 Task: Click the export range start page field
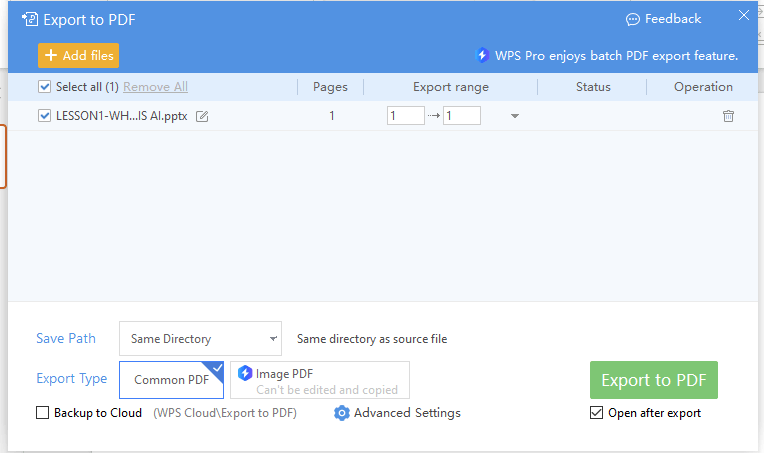(x=406, y=115)
